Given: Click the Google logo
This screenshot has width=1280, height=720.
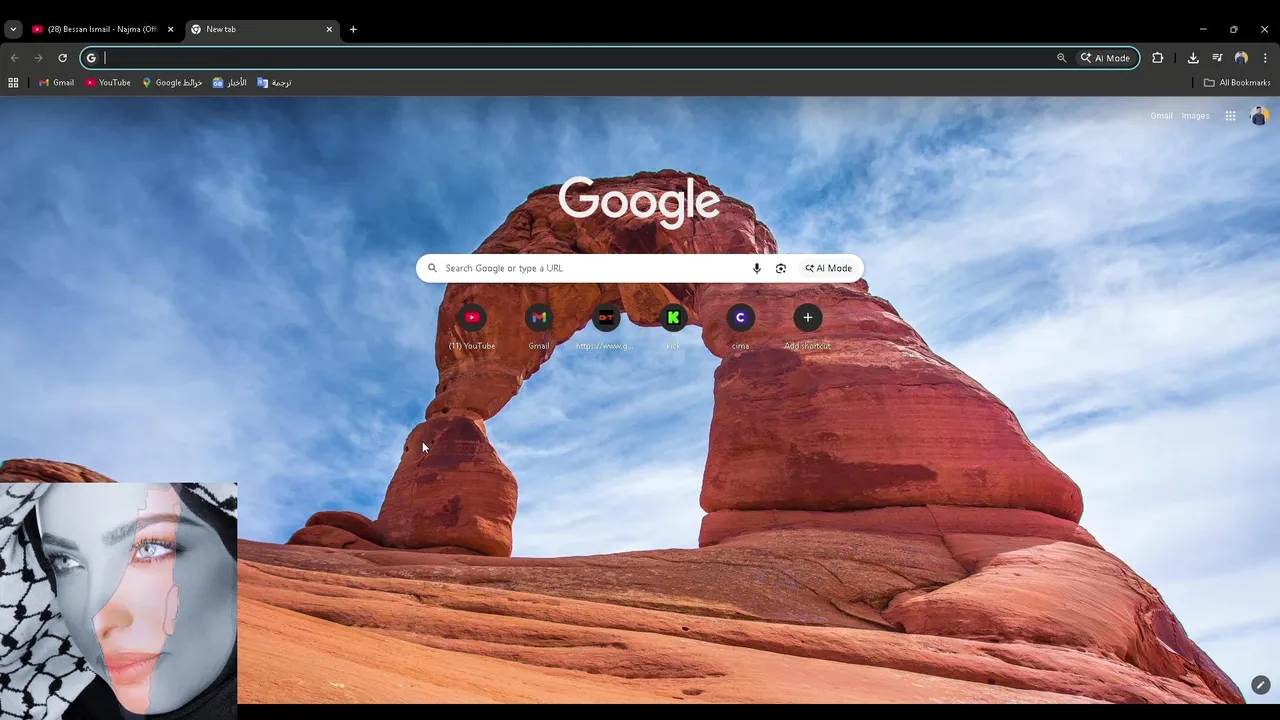Looking at the screenshot, I should pos(639,201).
